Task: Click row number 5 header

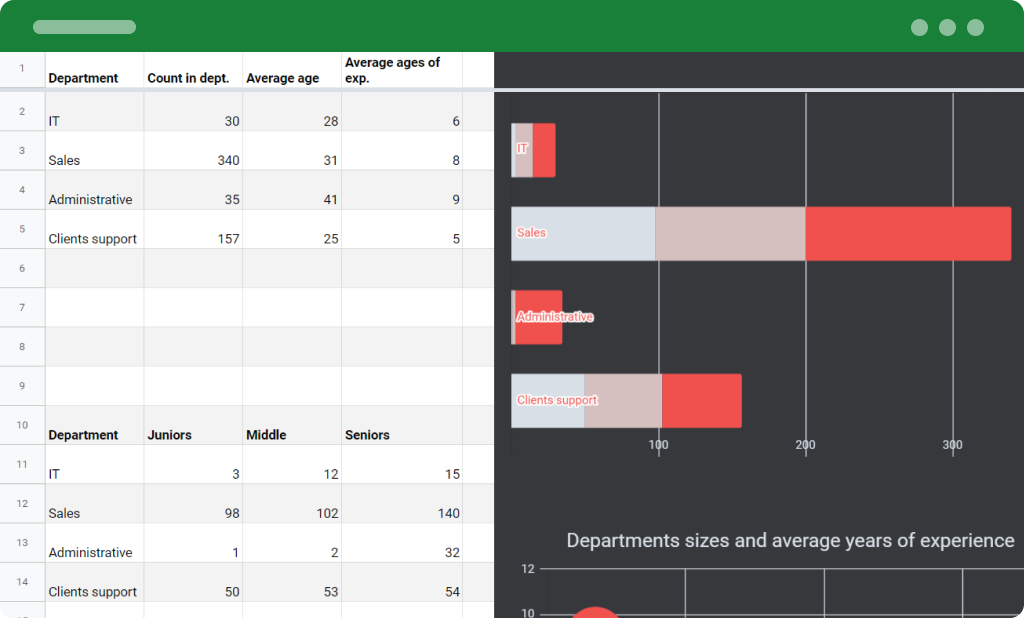Action: [22, 229]
